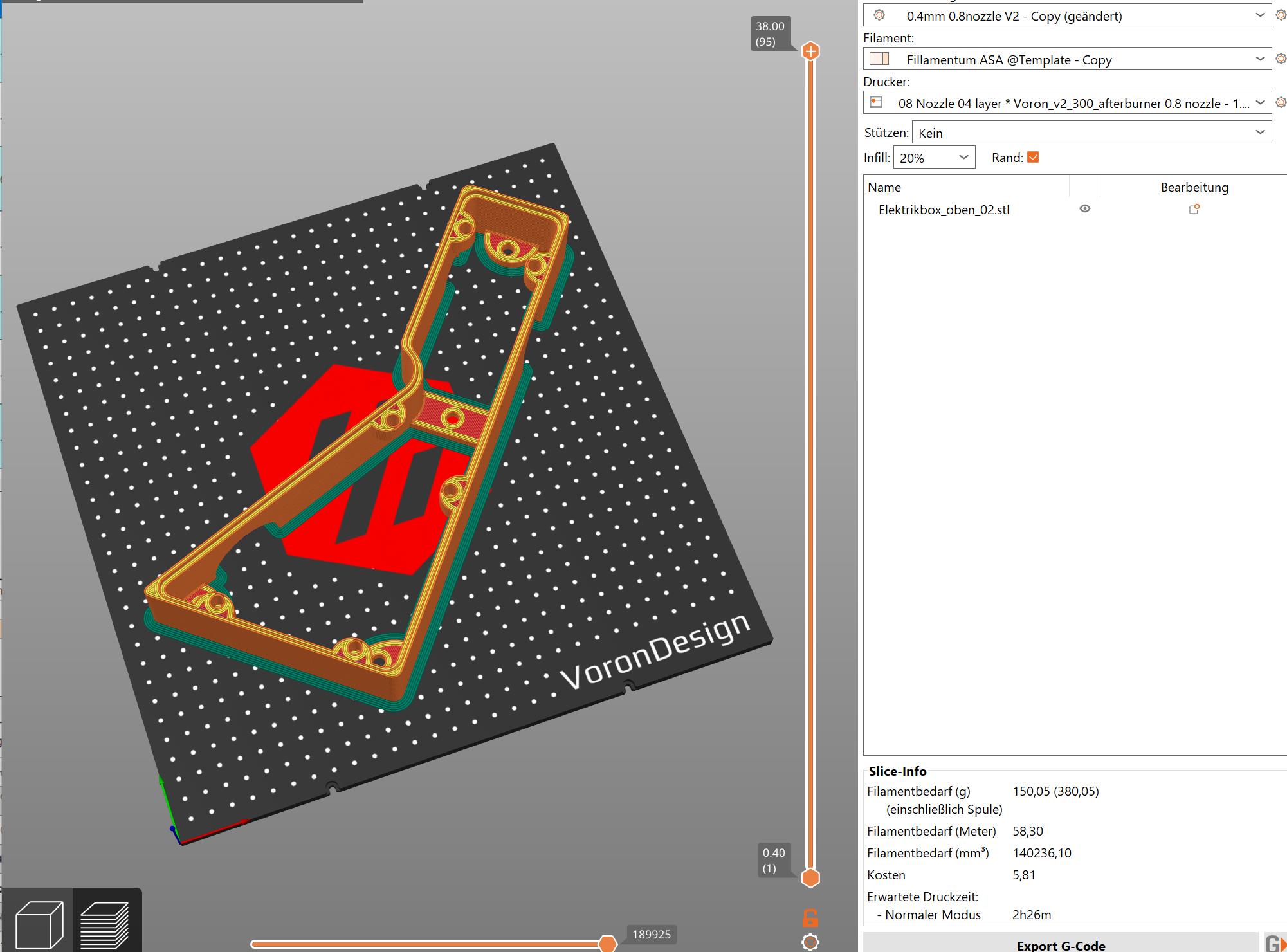Click the Filamentbedarf (Meter) value 58,30
The width and height of the screenshot is (1287, 952).
coord(1028,831)
